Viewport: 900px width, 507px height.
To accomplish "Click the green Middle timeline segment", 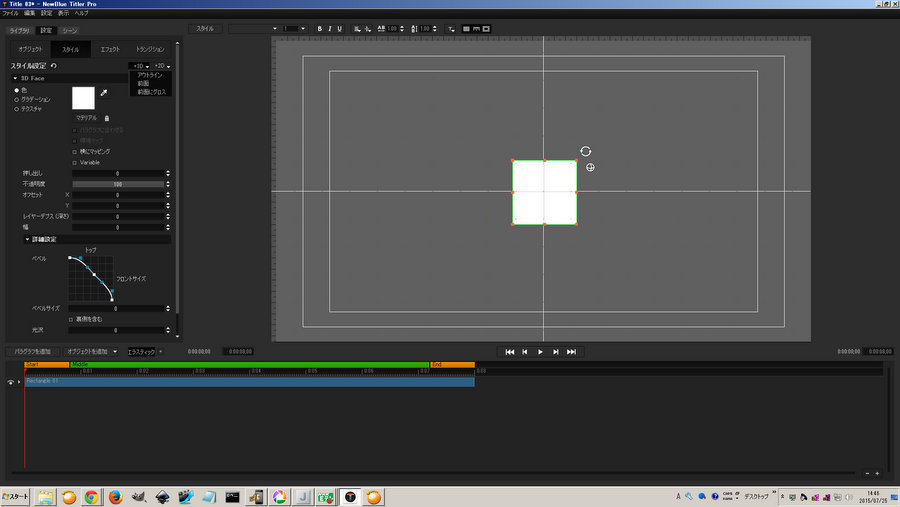I will (249, 365).
